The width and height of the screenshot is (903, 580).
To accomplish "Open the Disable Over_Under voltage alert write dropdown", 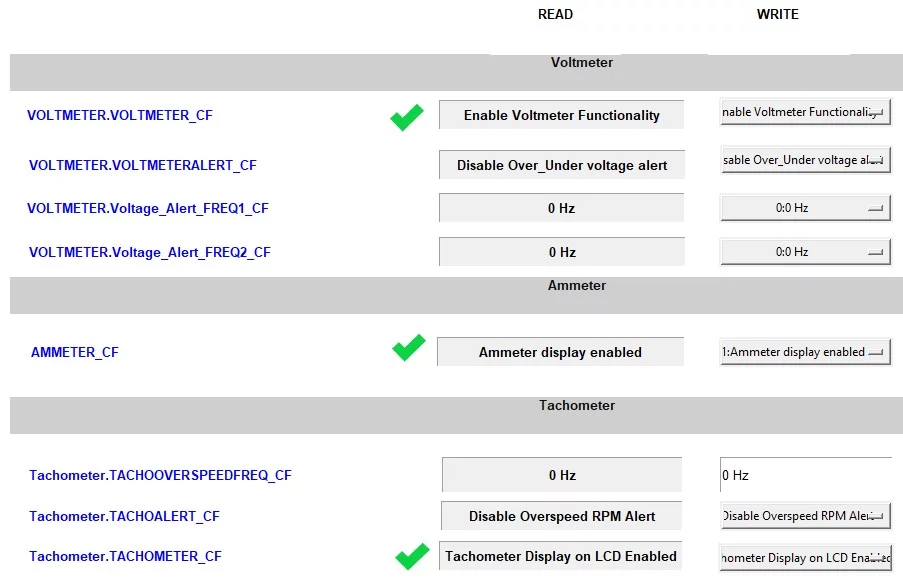I will click(805, 160).
